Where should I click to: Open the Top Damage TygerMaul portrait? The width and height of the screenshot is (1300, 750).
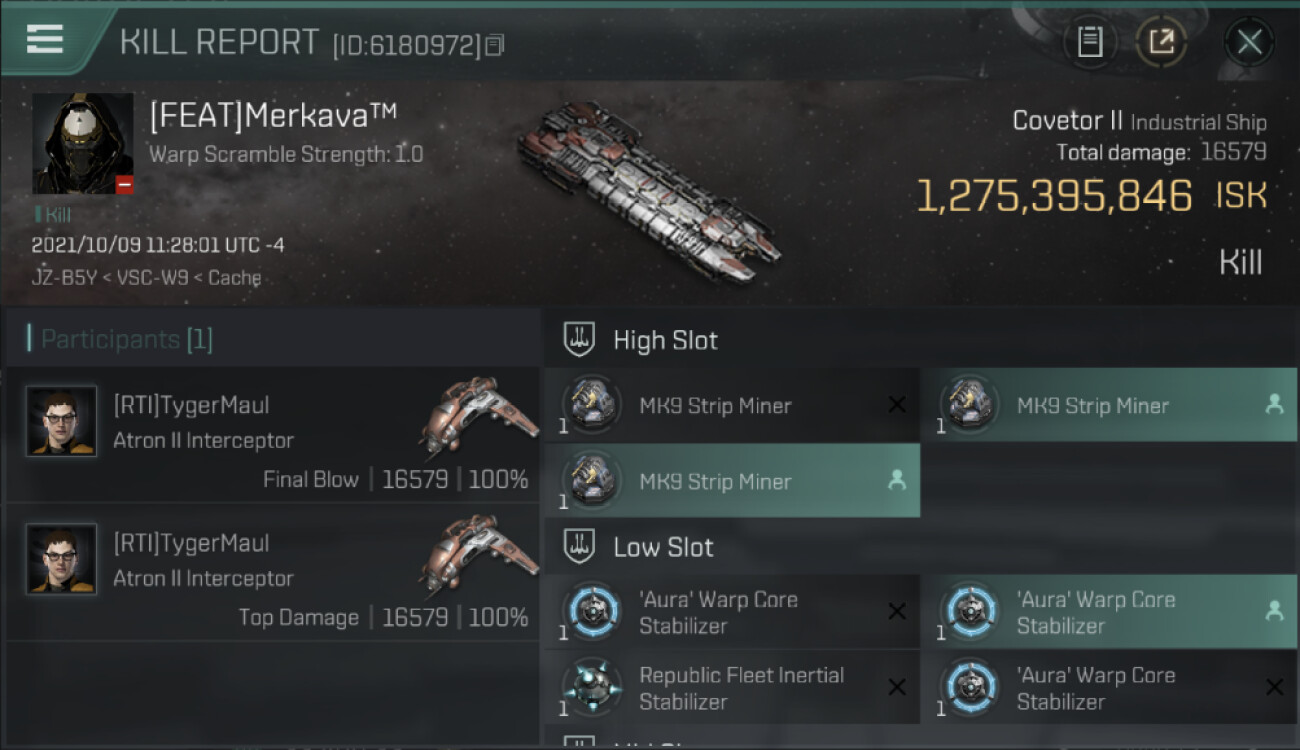coord(62,559)
